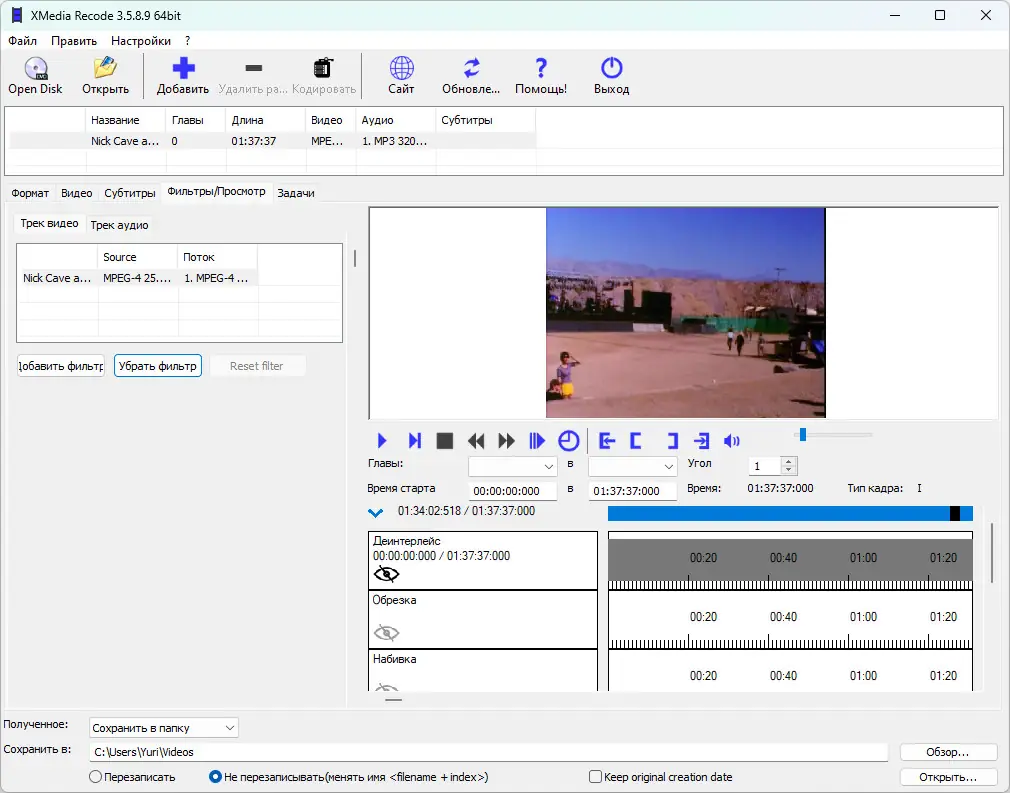The image size is (1010, 793).
Task: Toggle the Деинтерлейс filter eye icon
Action: [386, 574]
